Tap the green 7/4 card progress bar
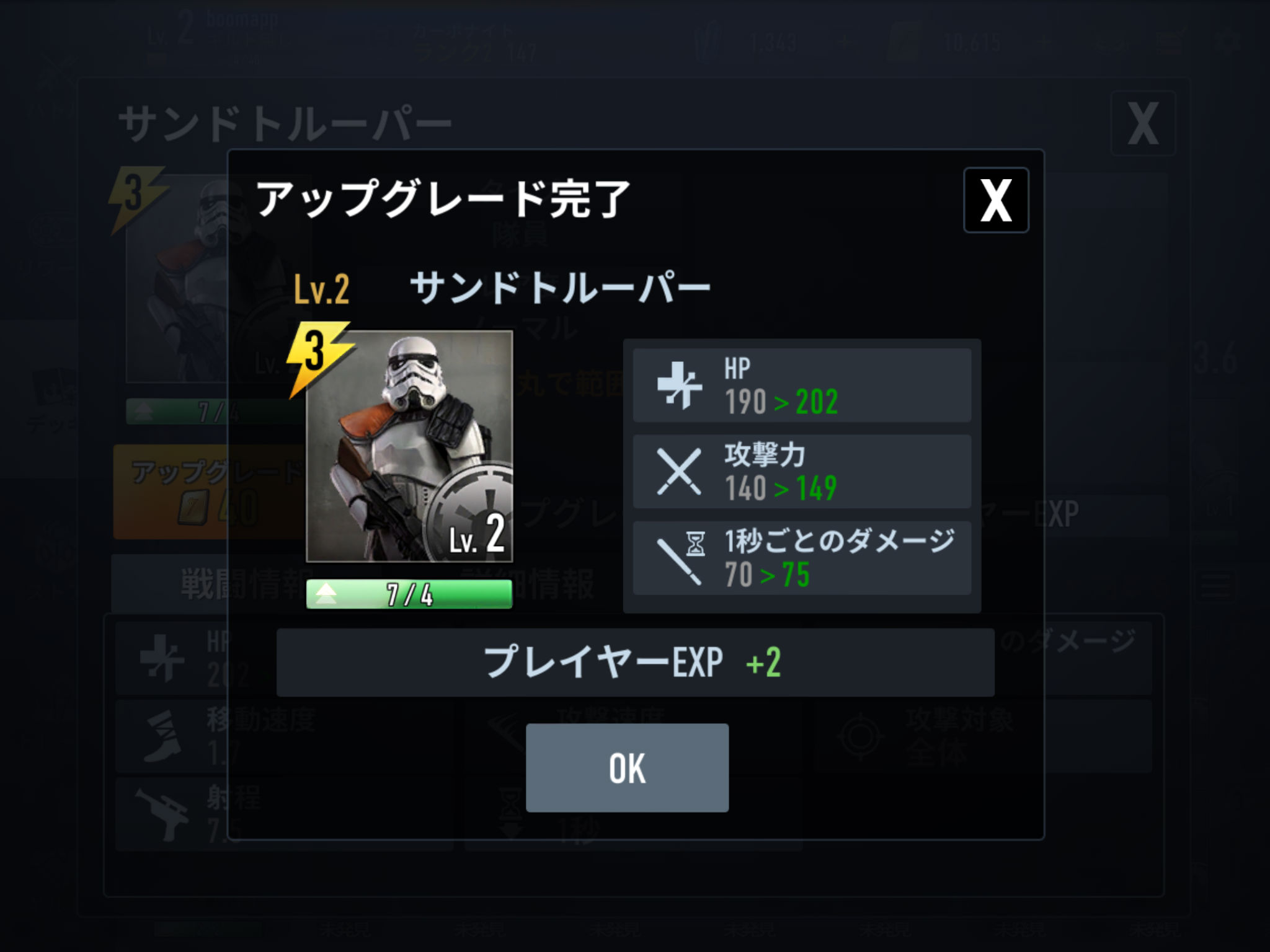The height and width of the screenshot is (952, 1270). (409, 594)
